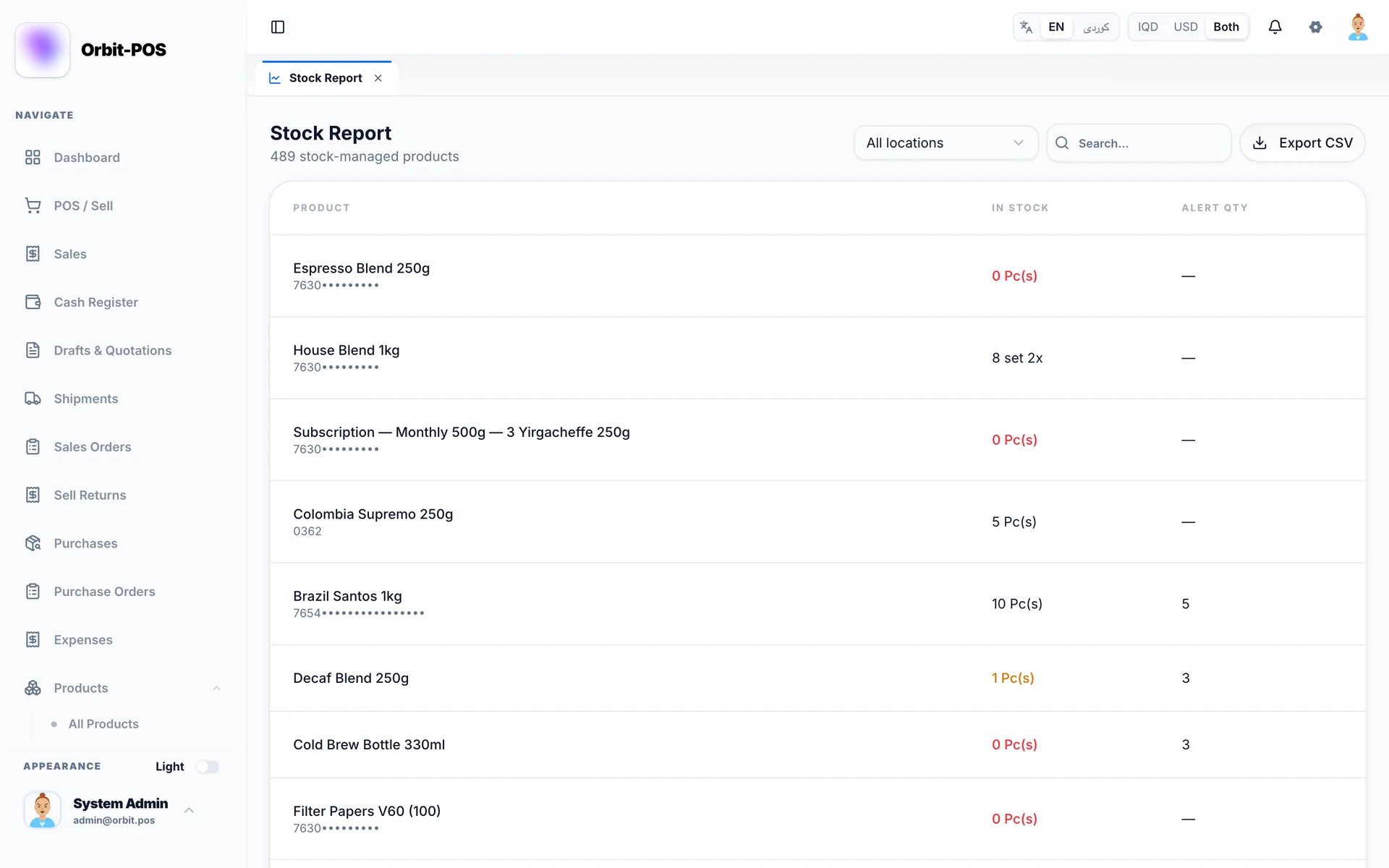Open Expenses page
This screenshot has width=1389, height=868.
pos(83,639)
